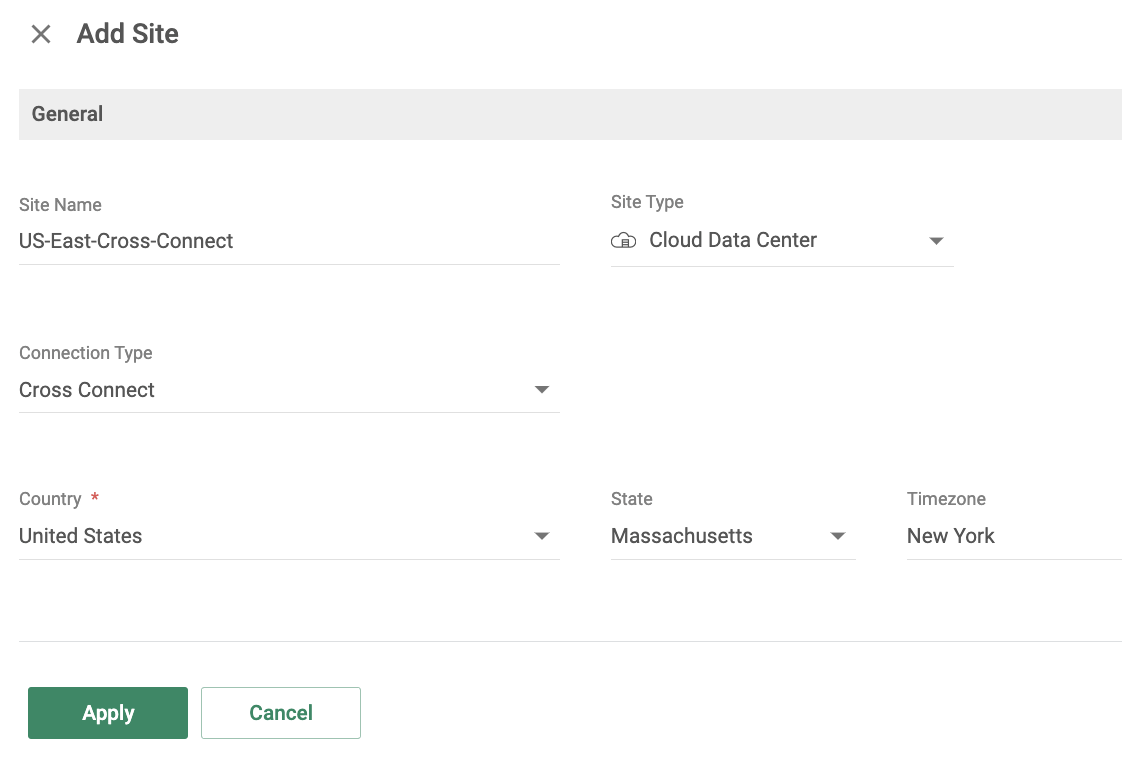Screen dimensions: 1122x778
Task: Edit the Site Name field US-East-Cross-Connect
Action: (x=289, y=241)
